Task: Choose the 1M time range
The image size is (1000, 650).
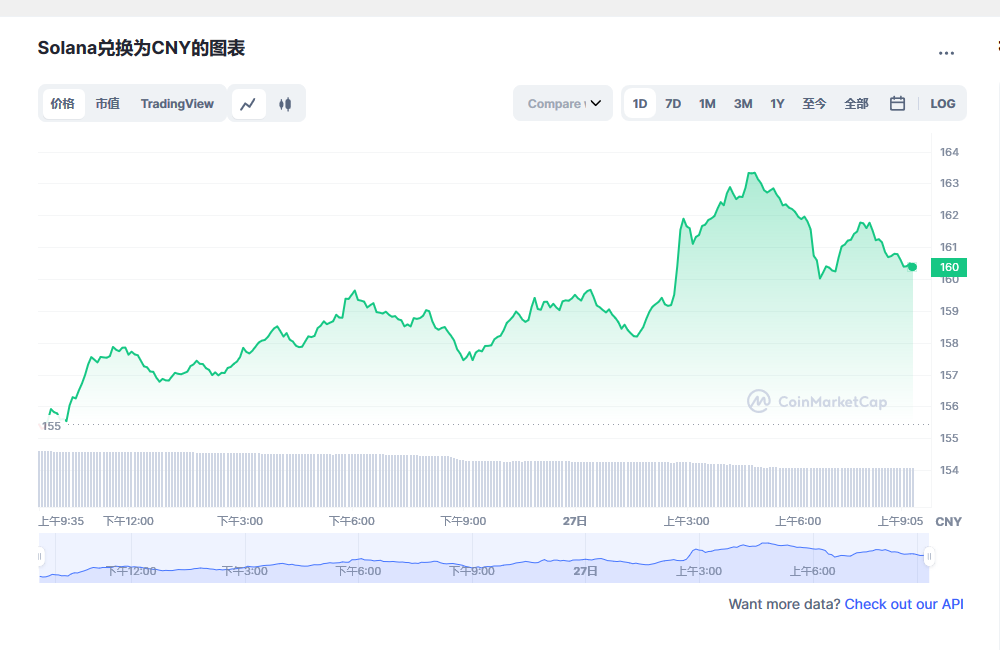Action: 707,103
